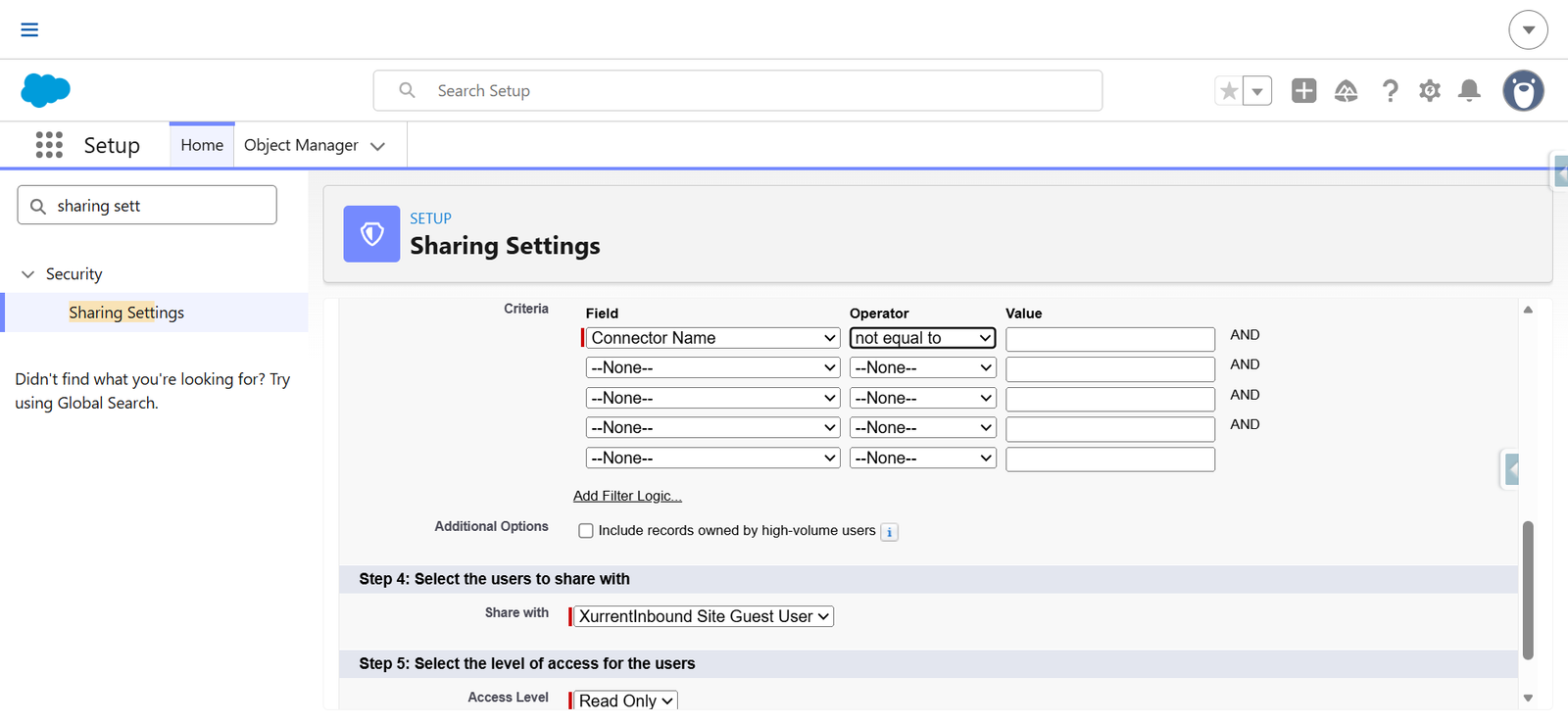Open Sharing Settings in the sidebar

pos(126,313)
